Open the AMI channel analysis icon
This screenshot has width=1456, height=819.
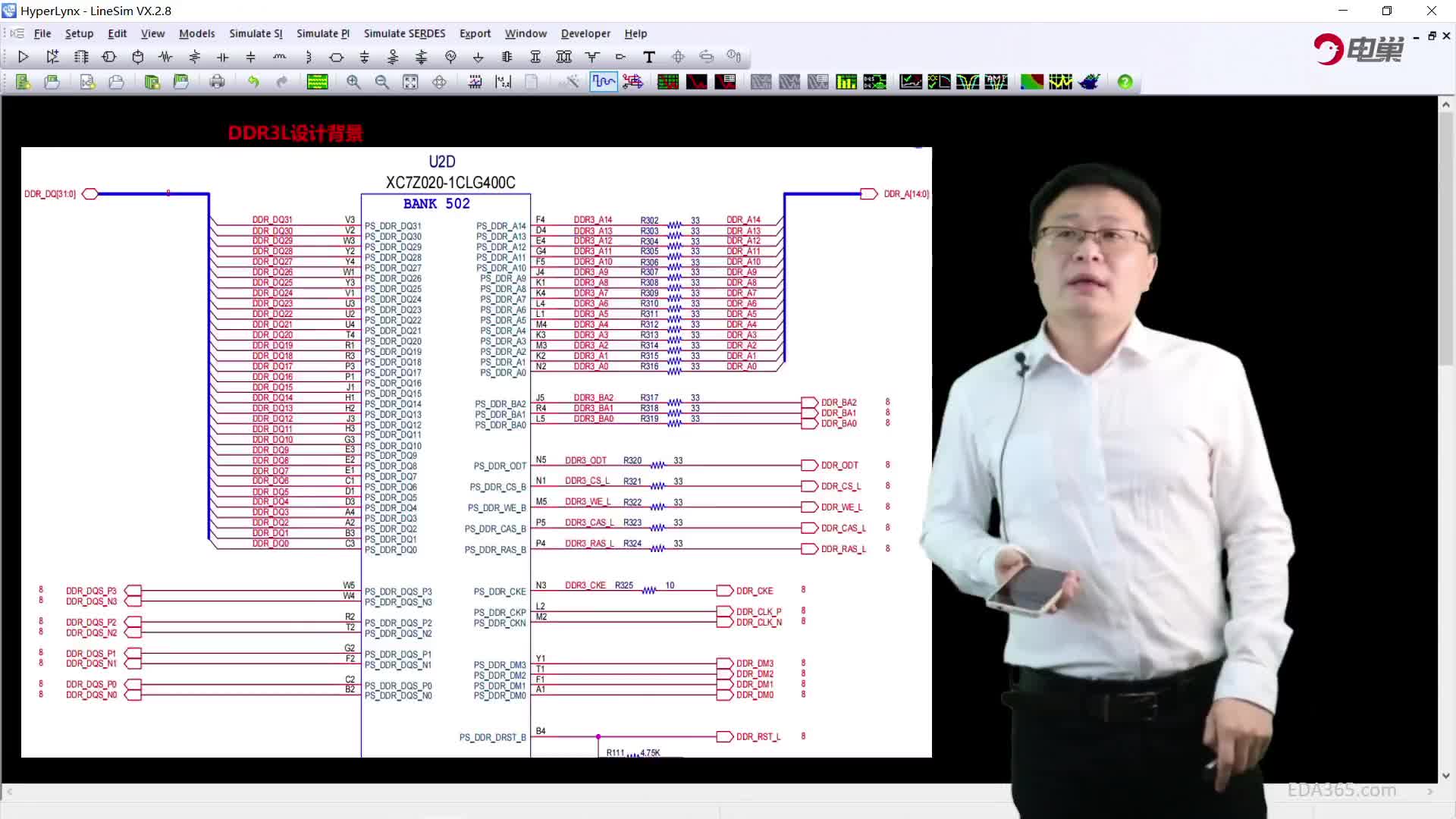tap(996, 82)
